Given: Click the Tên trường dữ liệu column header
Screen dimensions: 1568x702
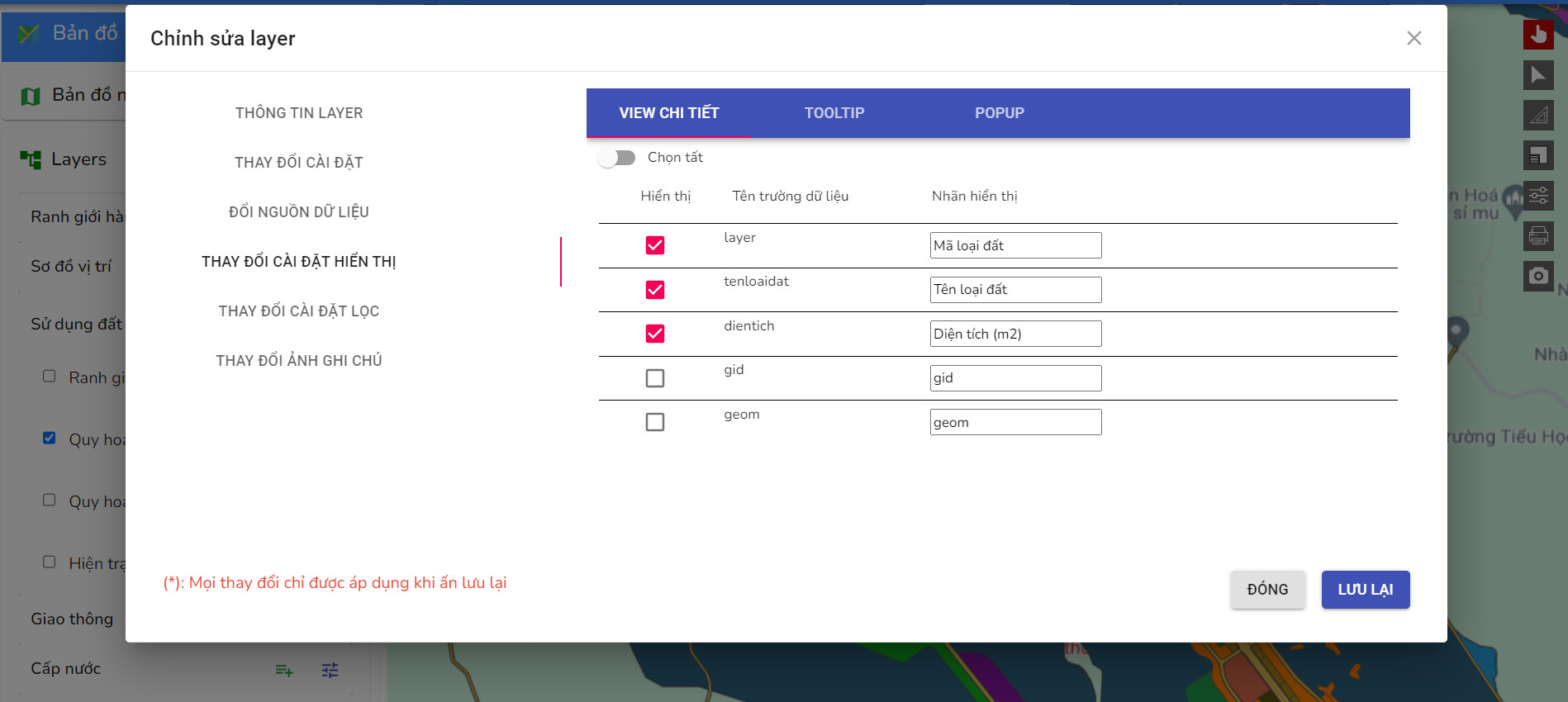Looking at the screenshot, I should pyautogui.click(x=791, y=196).
